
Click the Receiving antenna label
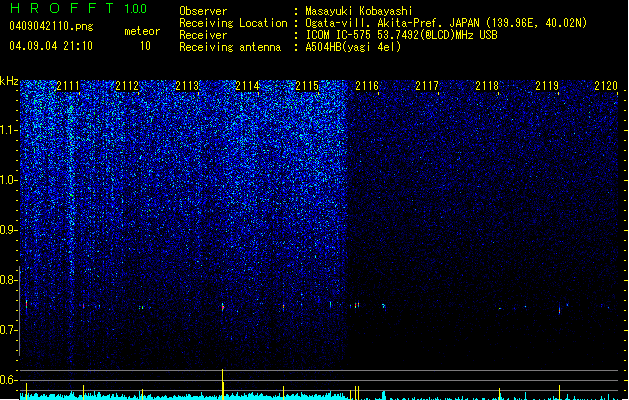pyautogui.click(x=230, y=47)
